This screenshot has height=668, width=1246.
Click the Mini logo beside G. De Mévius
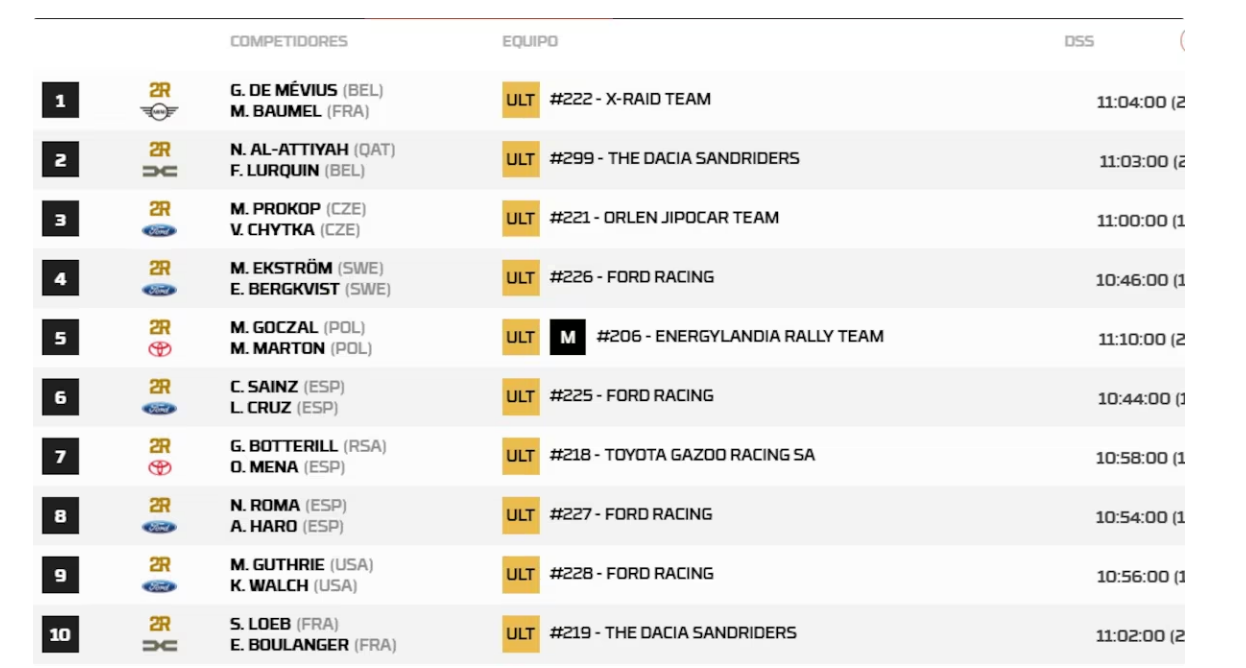[160, 111]
